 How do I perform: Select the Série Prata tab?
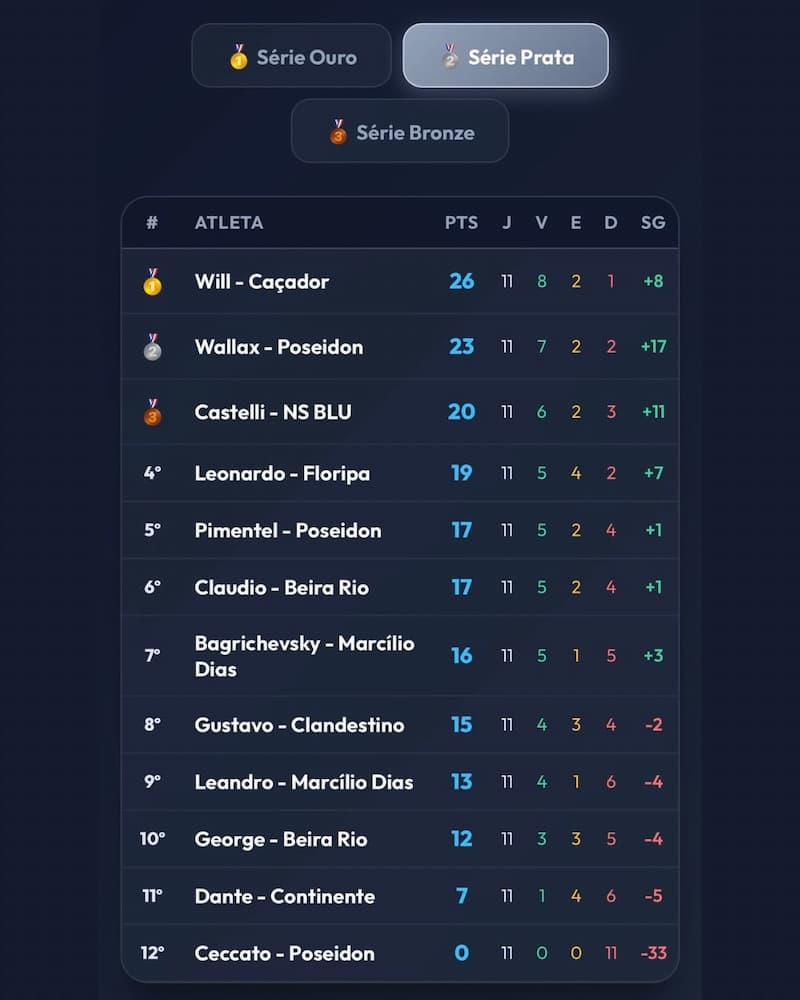click(x=505, y=55)
